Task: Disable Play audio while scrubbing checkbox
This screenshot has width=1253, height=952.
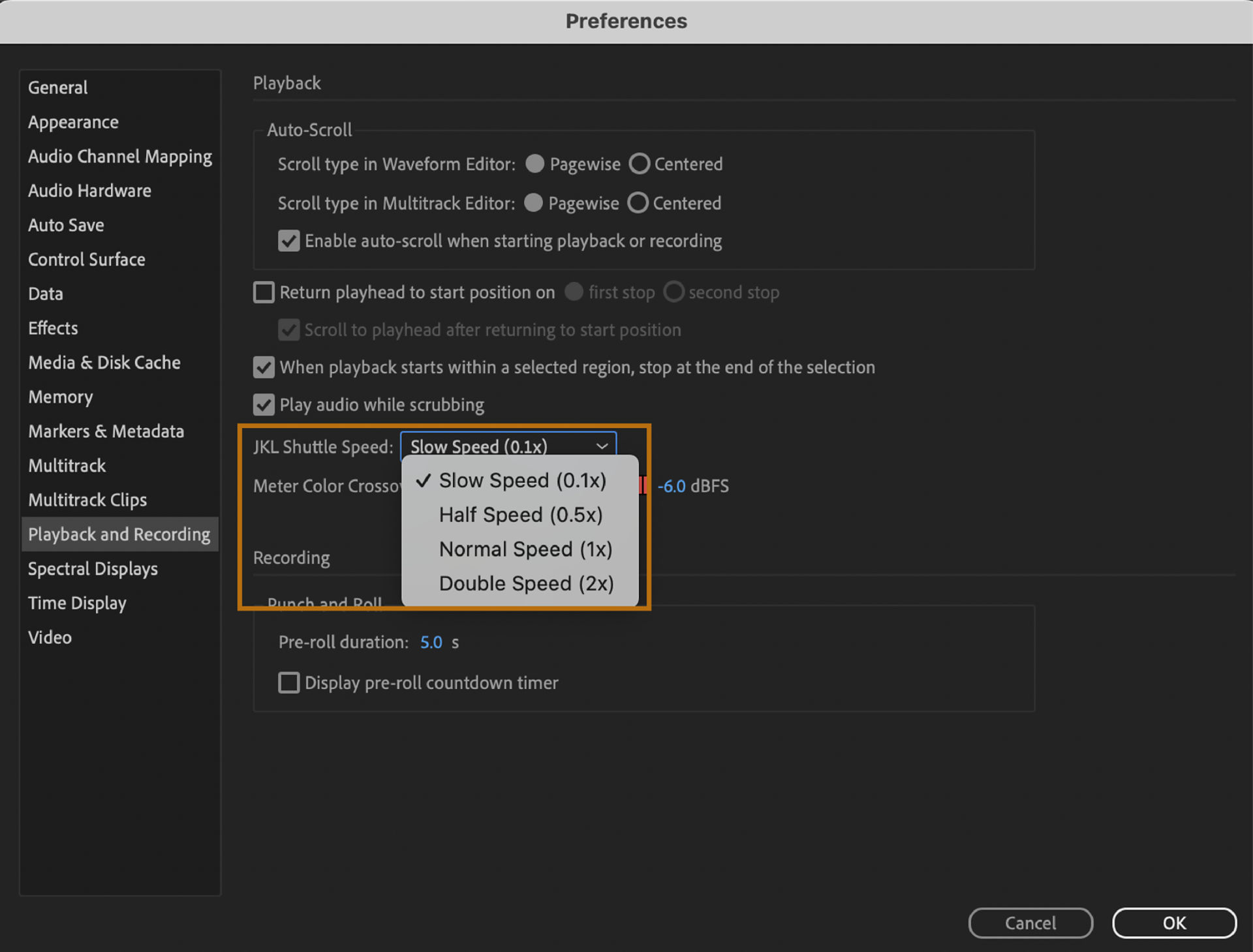Action: (x=264, y=405)
